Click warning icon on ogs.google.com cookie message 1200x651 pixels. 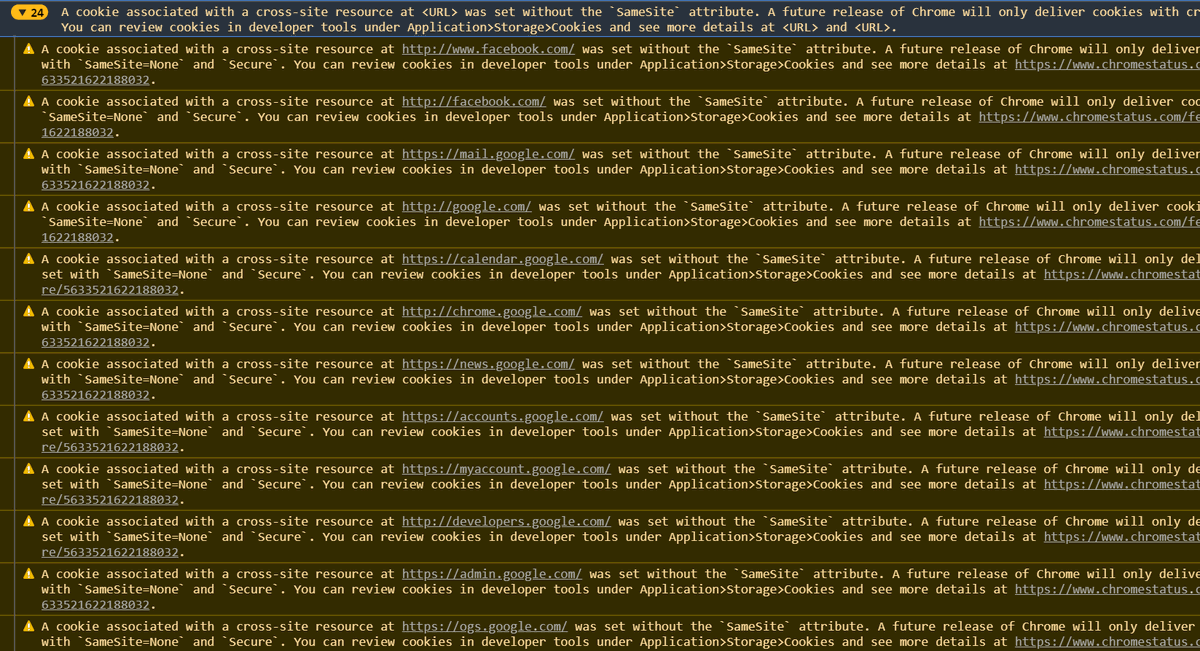[x=29, y=627]
